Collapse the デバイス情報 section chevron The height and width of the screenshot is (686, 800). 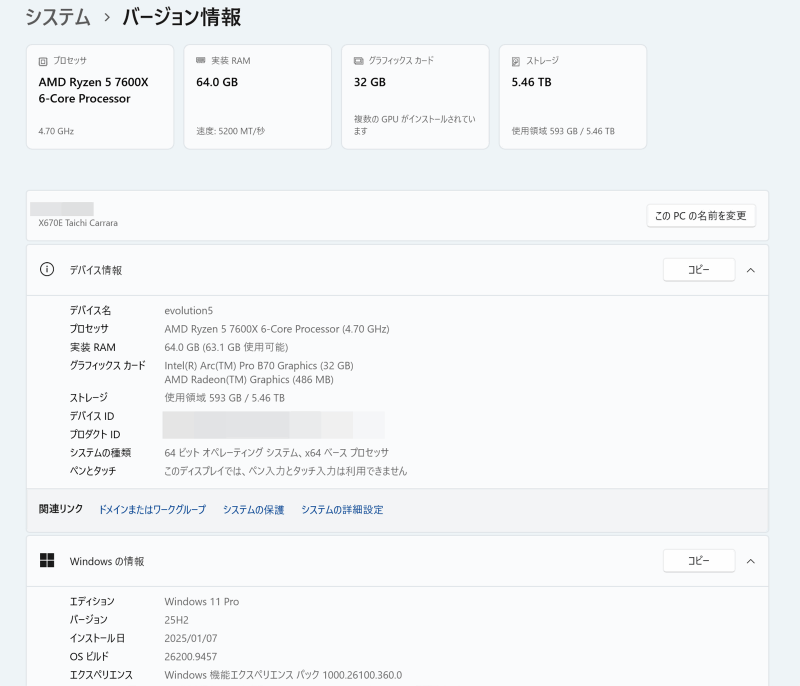click(751, 270)
